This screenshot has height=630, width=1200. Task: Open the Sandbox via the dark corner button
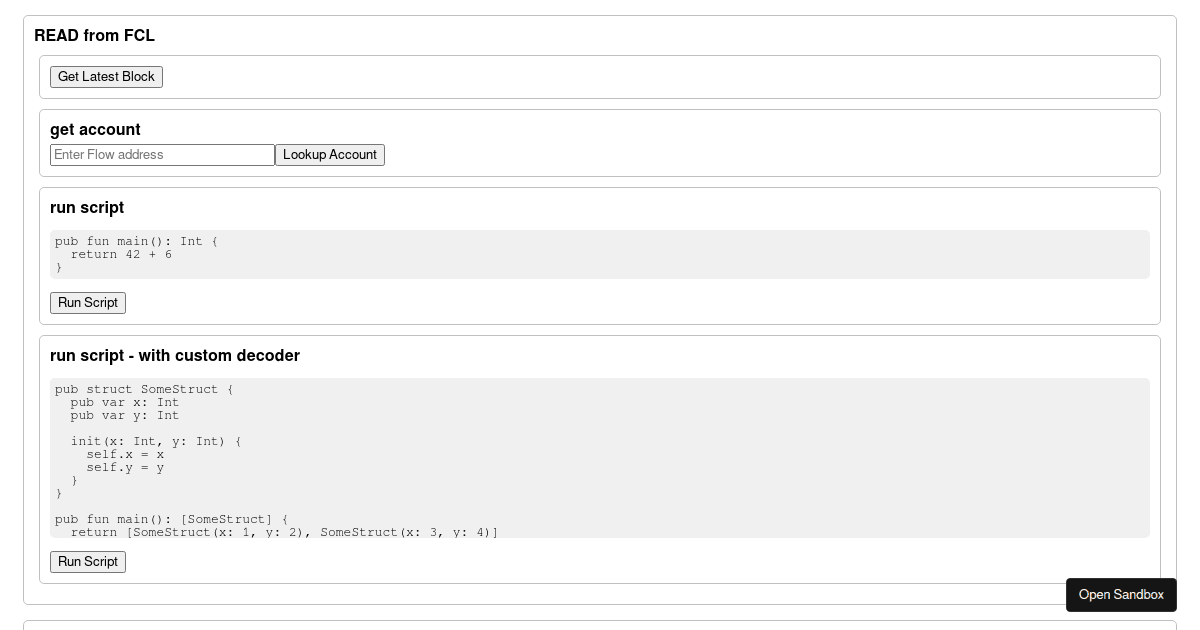pyautogui.click(x=1121, y=595)
